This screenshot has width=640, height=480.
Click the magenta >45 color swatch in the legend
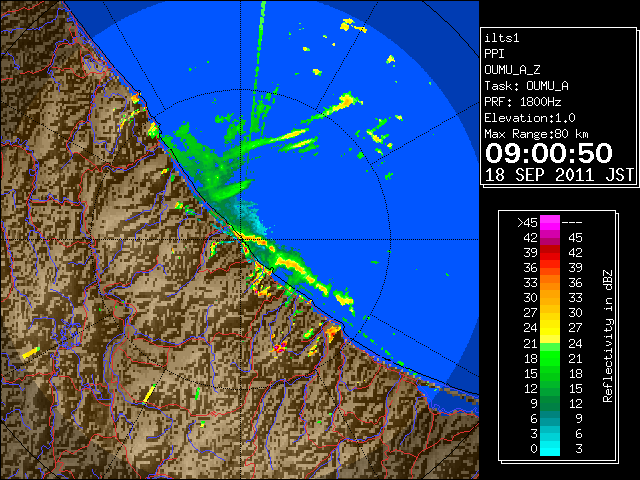(550, 222)
